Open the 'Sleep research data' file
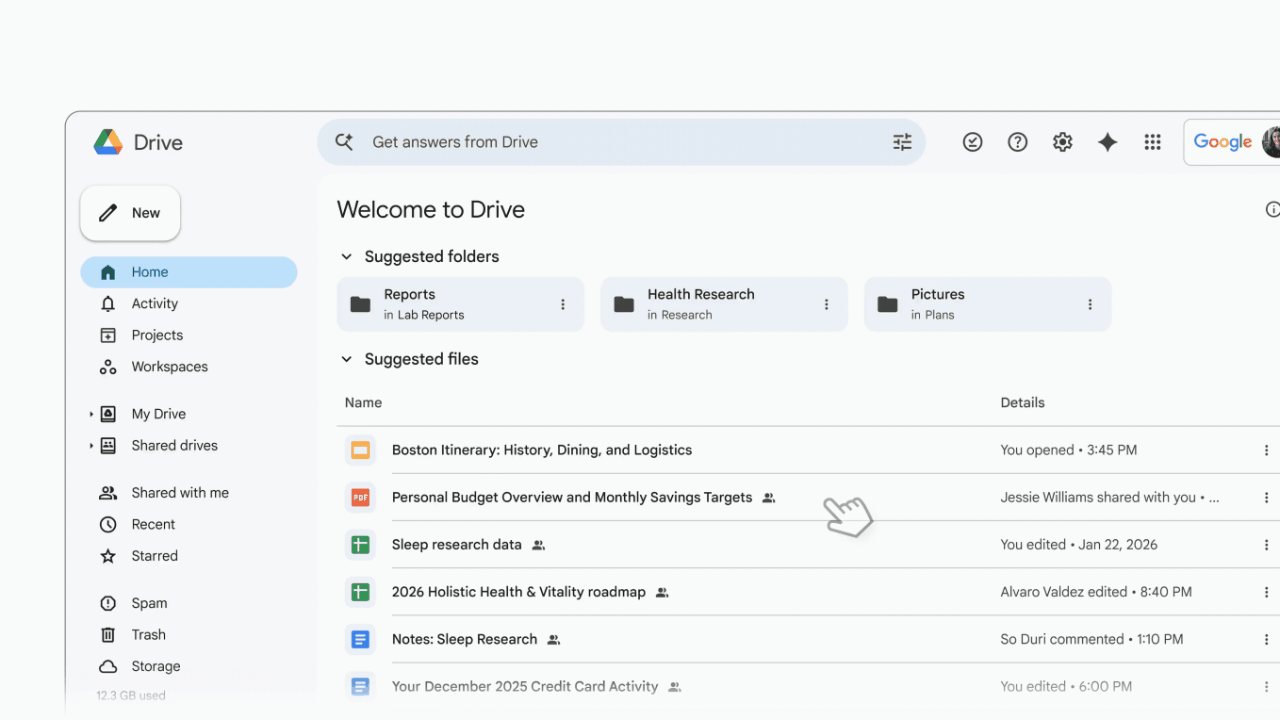The width and height of the screenshot is (1280, 720). click(457, 545)
